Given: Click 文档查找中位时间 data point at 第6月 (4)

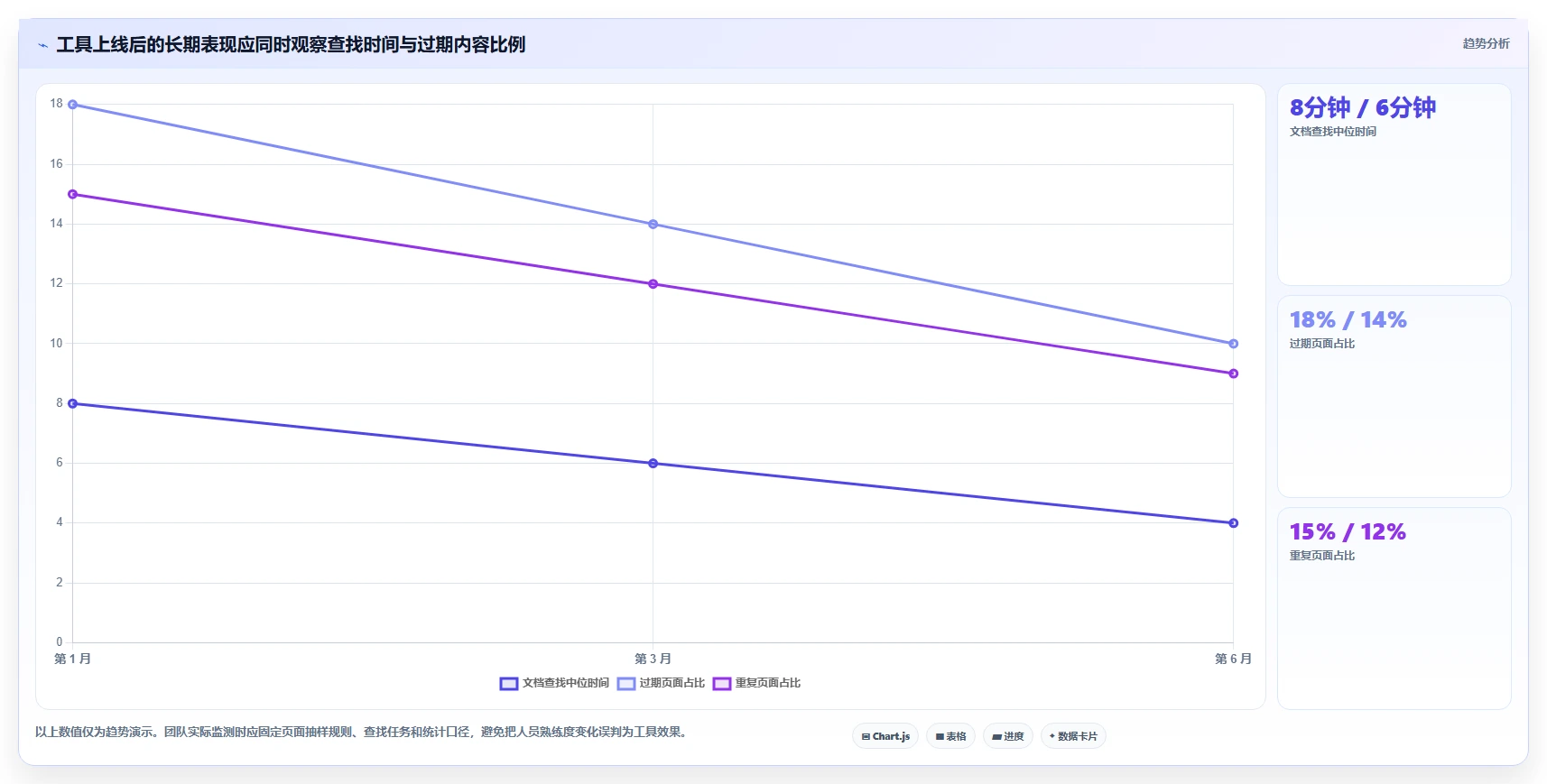Looking at the screenshot, I should (x=1234, y=523).
